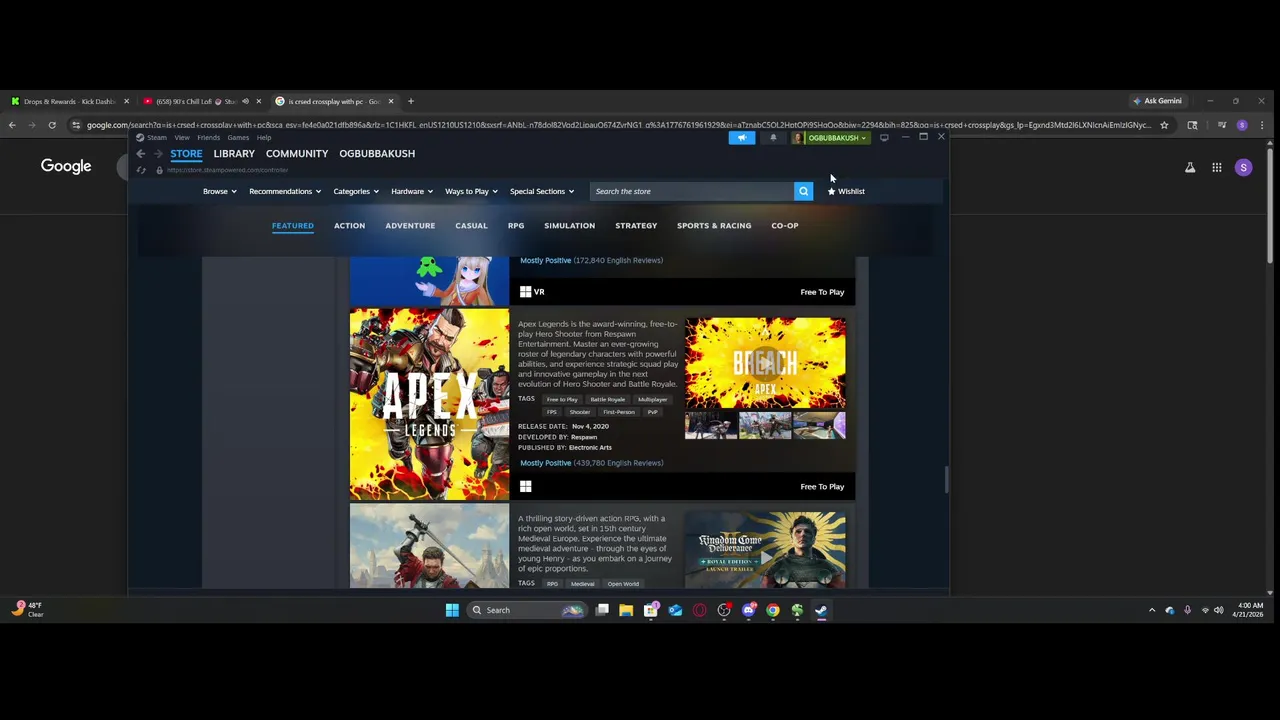Click the Chrome address bar URL

tap(618, 125)
